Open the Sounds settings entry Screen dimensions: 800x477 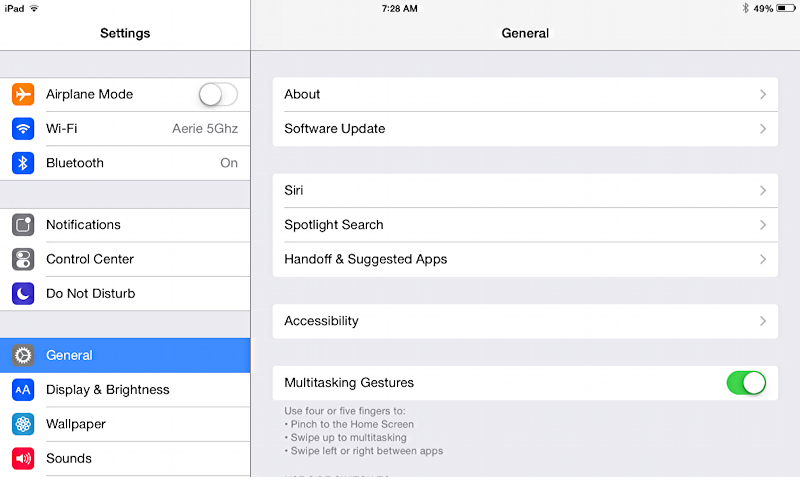125,459
